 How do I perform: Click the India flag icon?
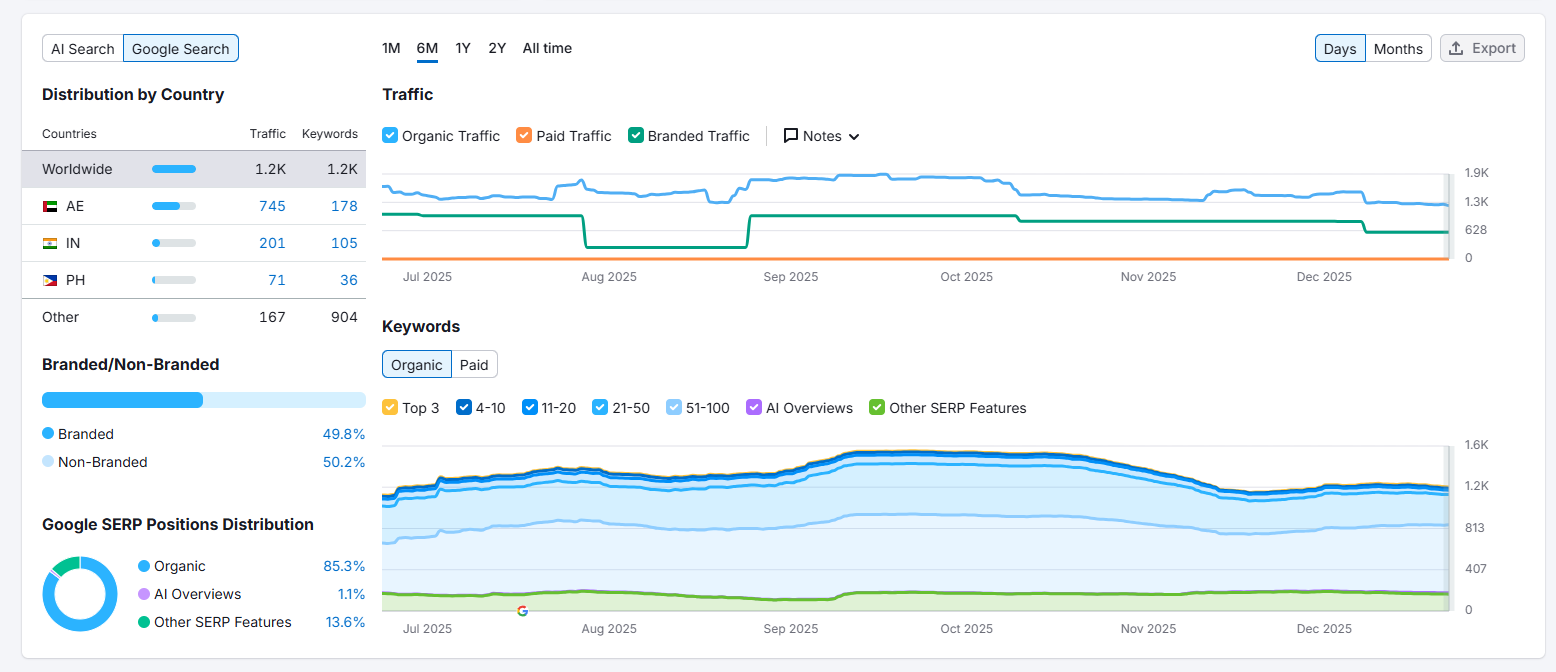pyautogui.click(x=50, y=243)
